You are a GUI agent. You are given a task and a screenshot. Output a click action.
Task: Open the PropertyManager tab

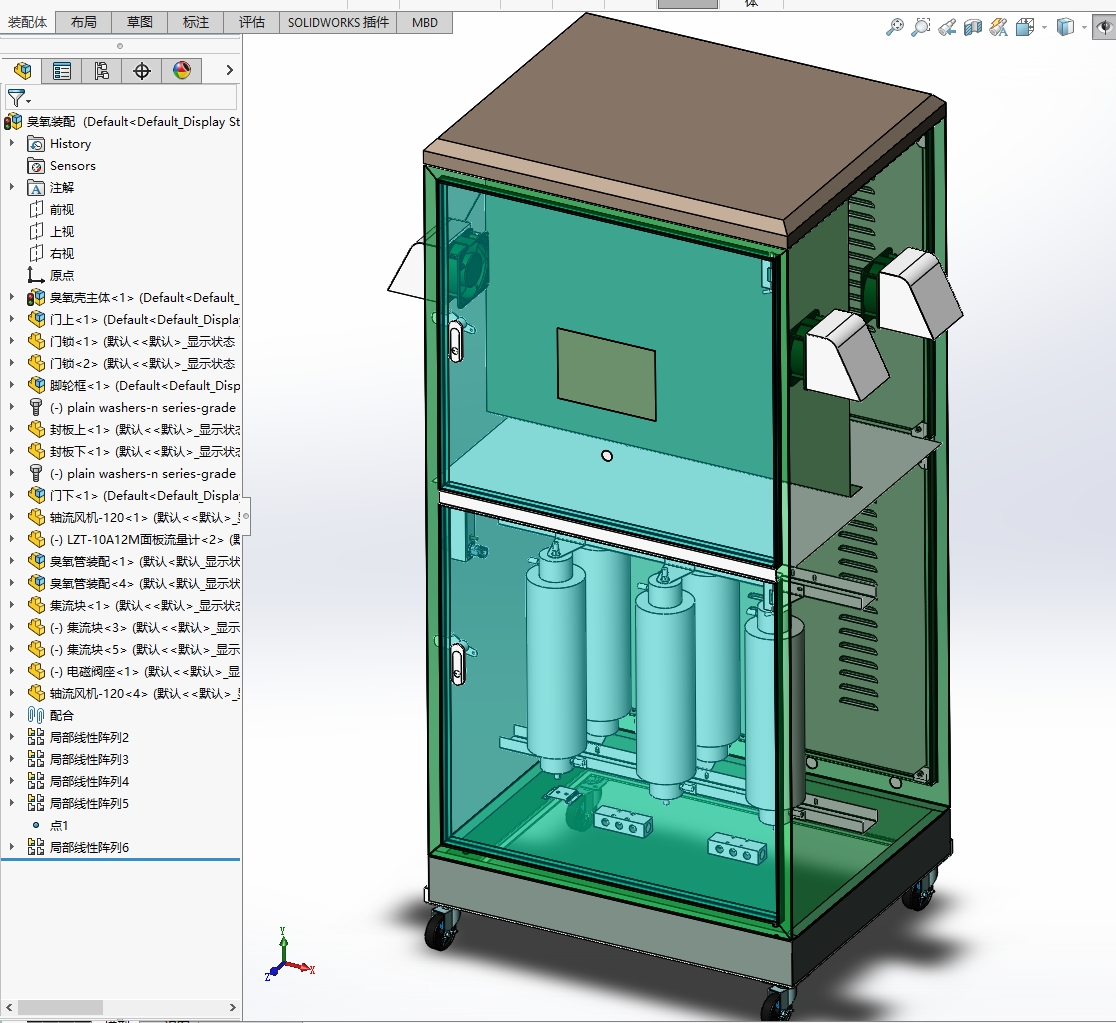tap(62, 70)
